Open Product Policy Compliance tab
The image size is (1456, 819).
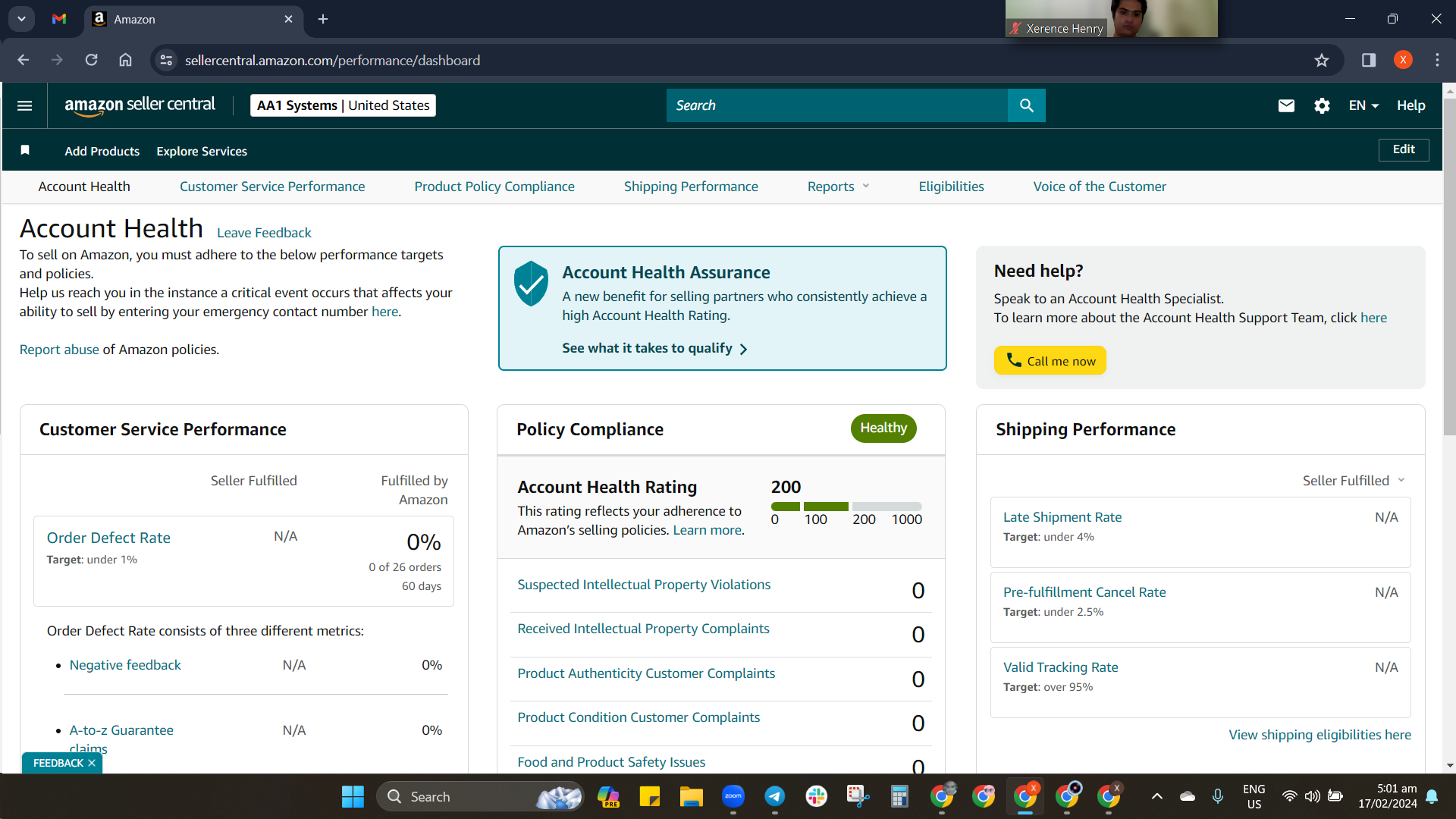[x=494, y=187]
